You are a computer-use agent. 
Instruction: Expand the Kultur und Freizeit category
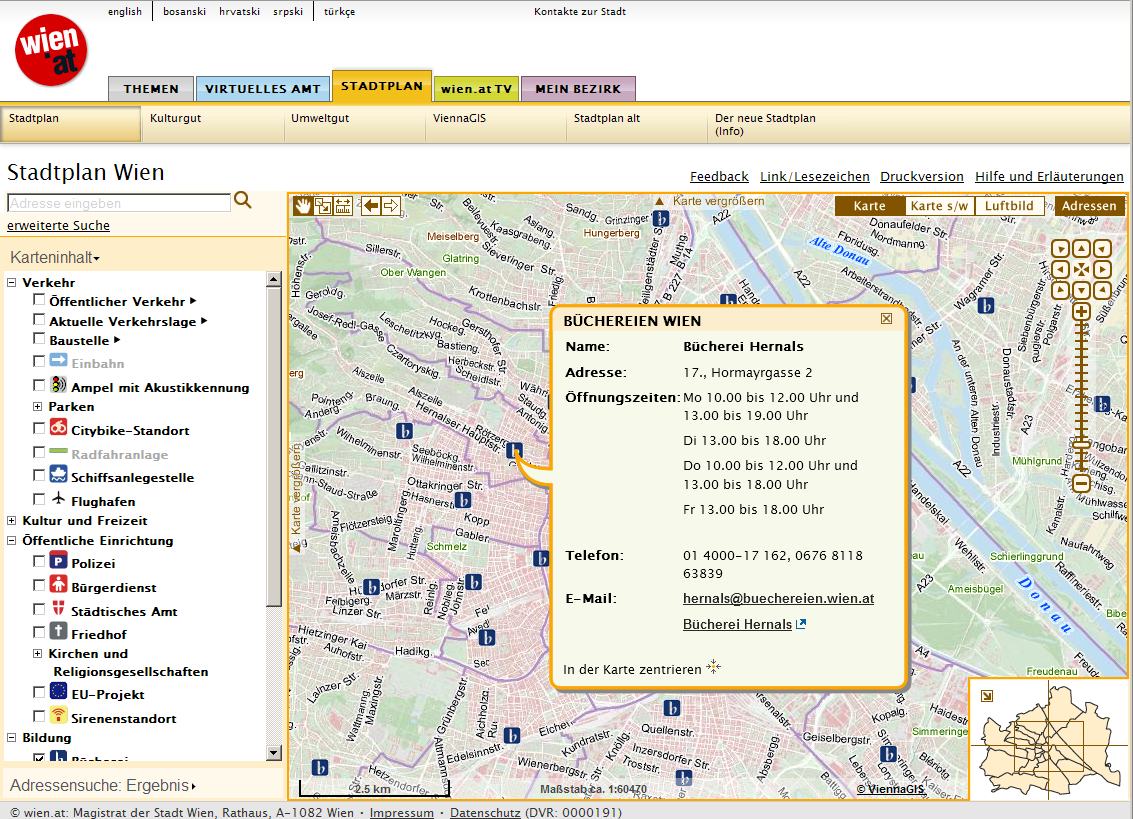[12, 521]
